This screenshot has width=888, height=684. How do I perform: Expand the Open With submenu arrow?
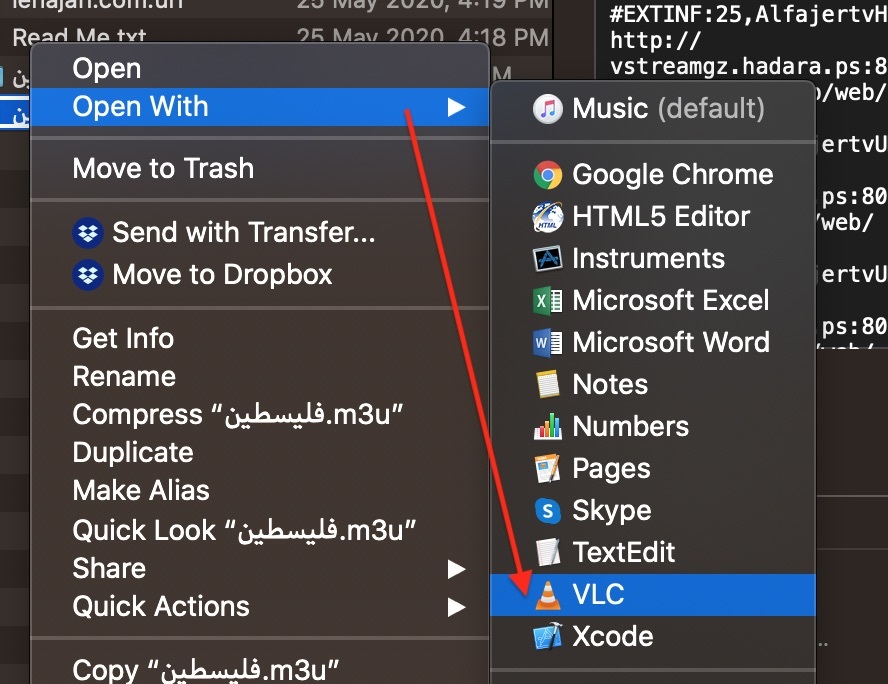click(456, 107)
